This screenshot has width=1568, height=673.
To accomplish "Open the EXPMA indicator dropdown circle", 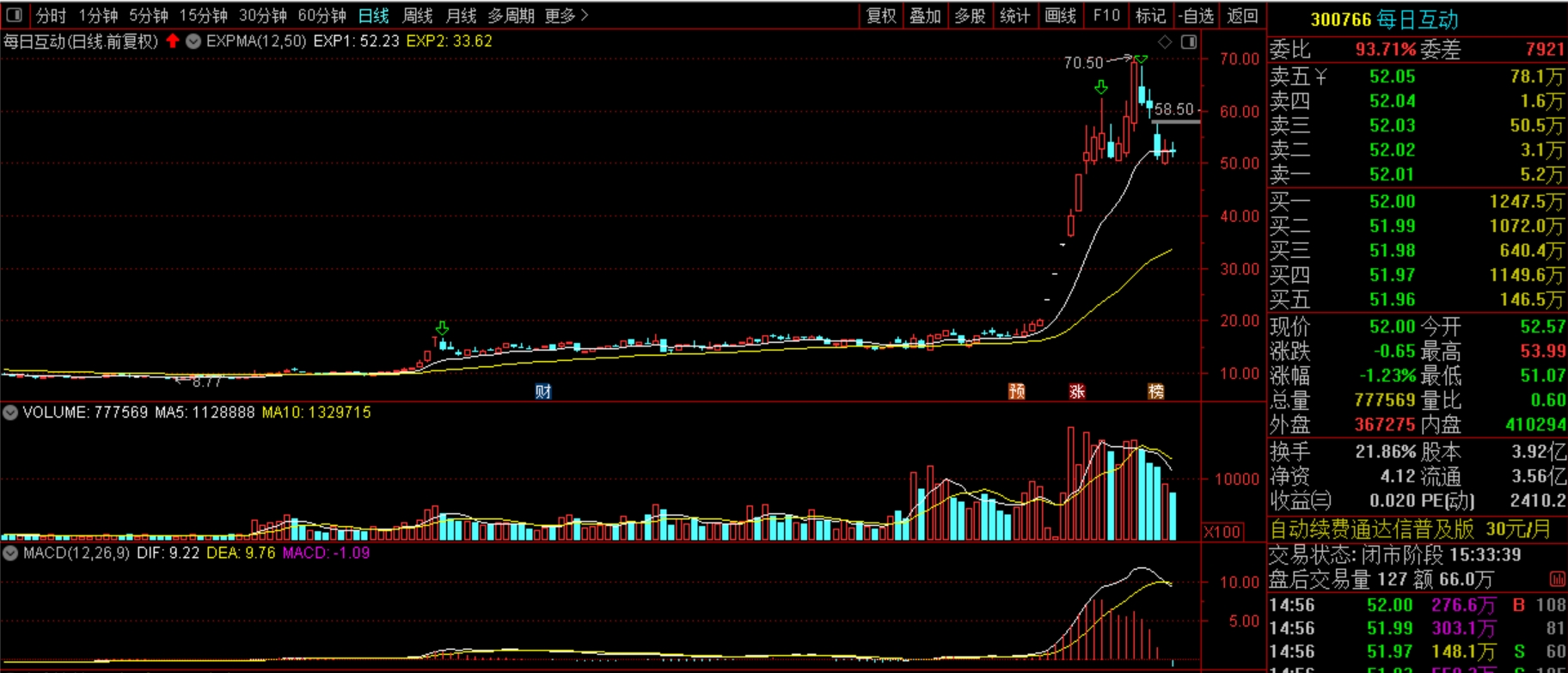I will [193, 40].
